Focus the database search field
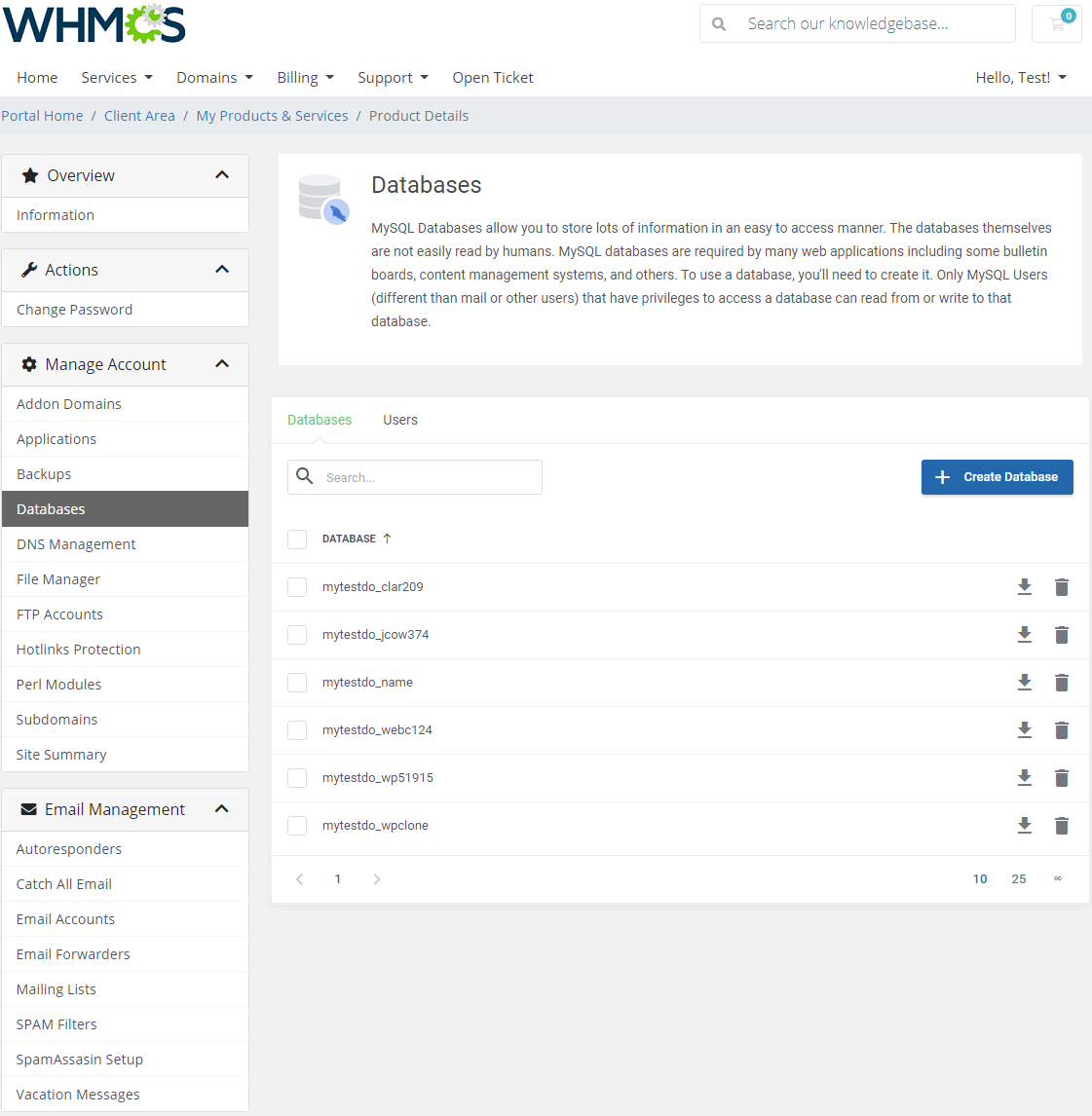Screen dimensions: 1092x1116 pos(429,477)
